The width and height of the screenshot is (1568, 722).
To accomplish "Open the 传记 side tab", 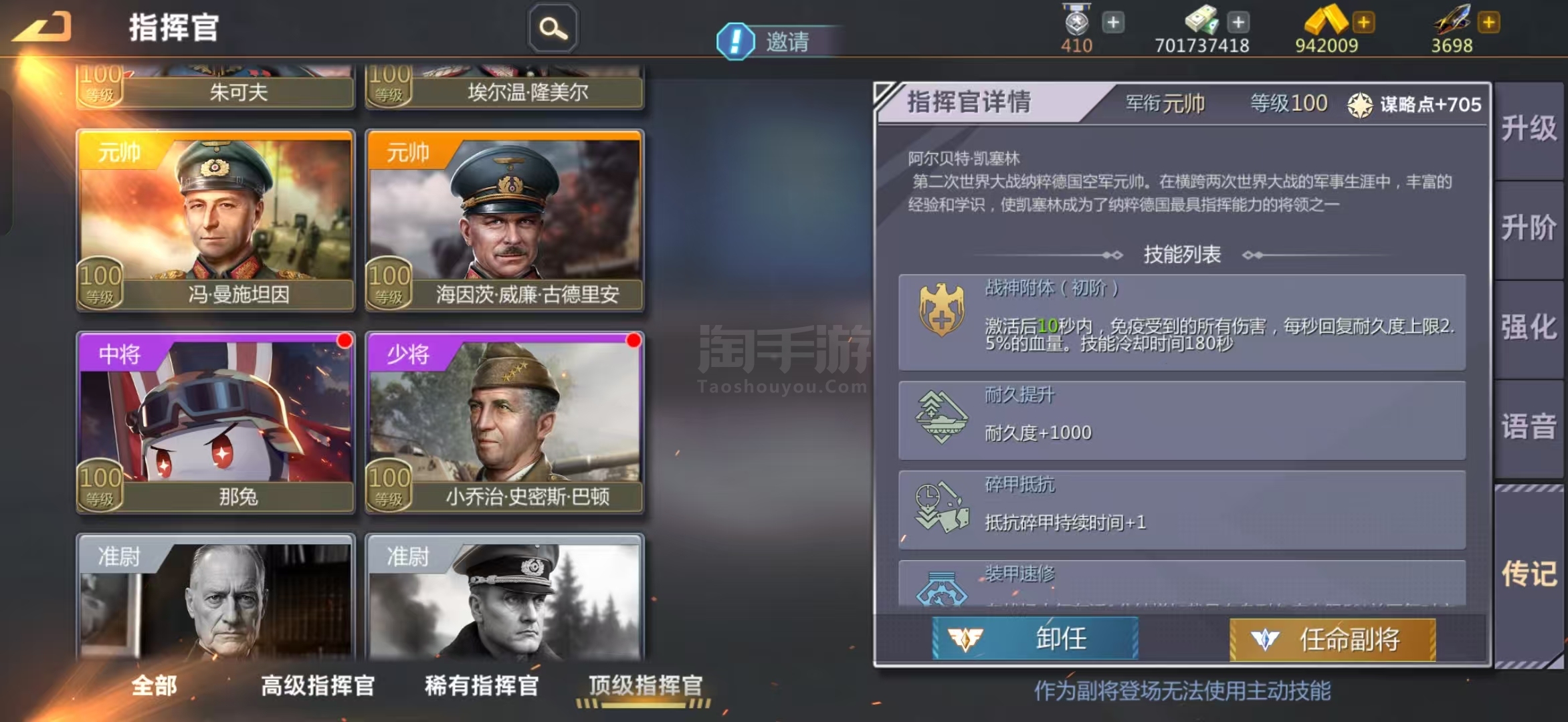I will coord(1529,574).
